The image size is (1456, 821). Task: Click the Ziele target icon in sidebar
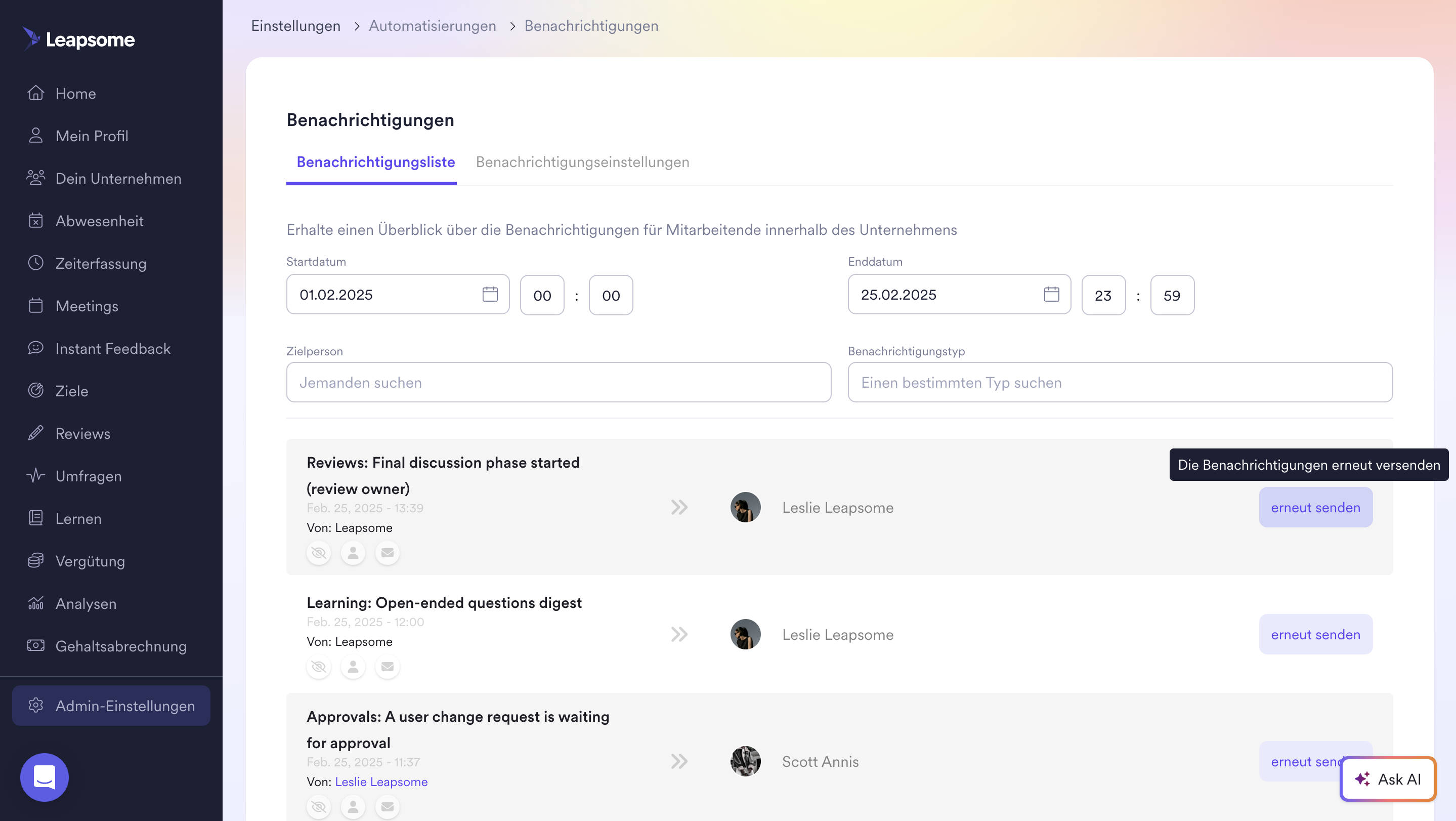[x=35, y=391]
